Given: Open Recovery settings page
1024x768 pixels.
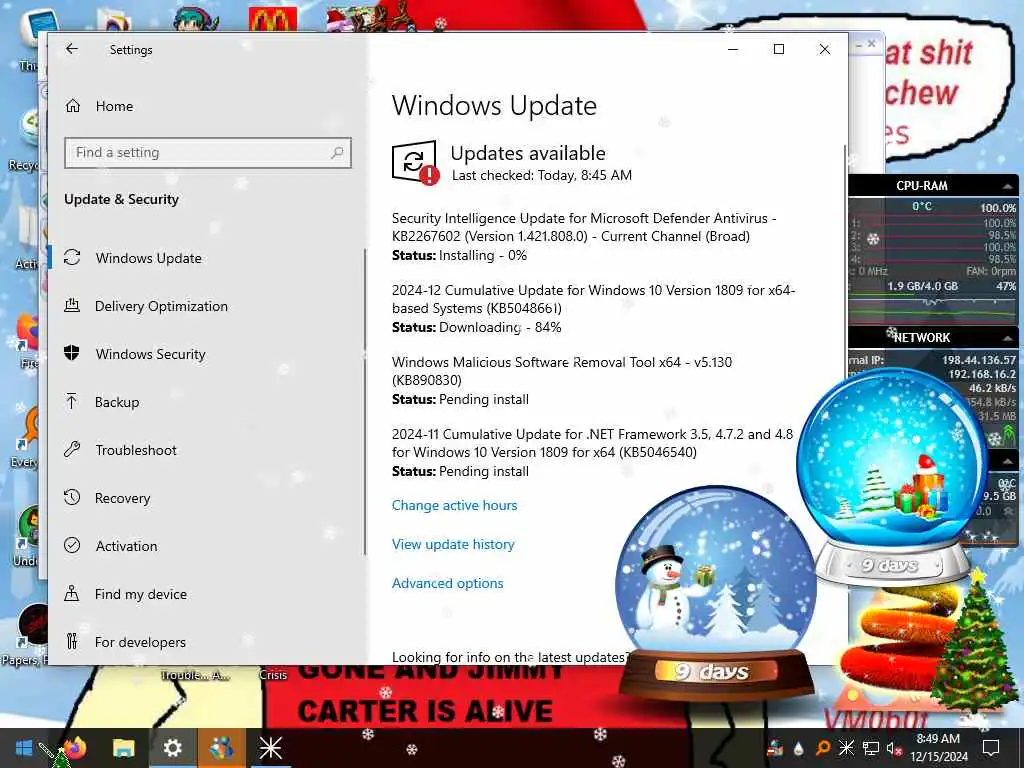Looking at the screenshot, I should tap(122, 498).
